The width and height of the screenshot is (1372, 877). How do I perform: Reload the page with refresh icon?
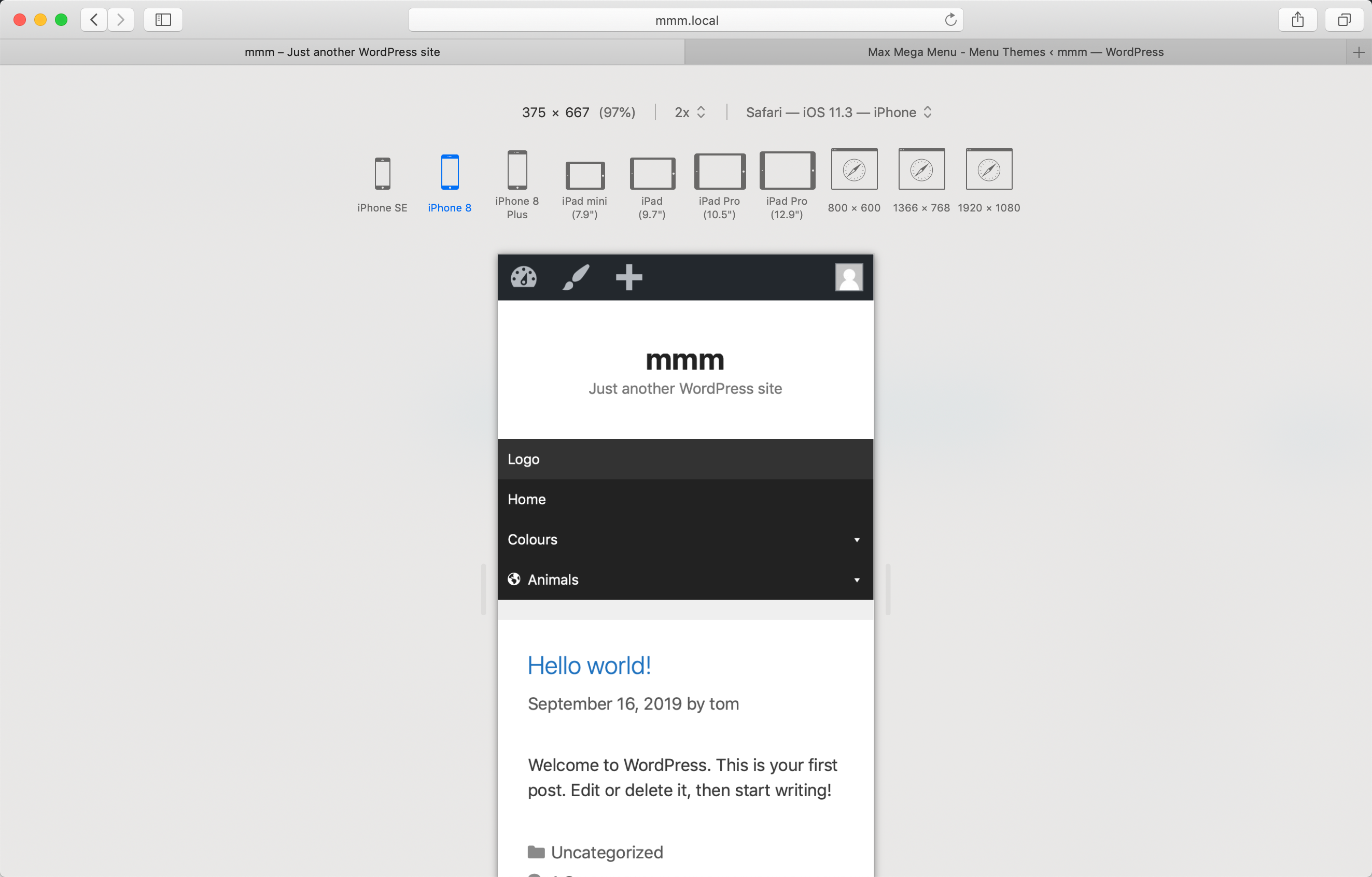(x=950, y=20)
